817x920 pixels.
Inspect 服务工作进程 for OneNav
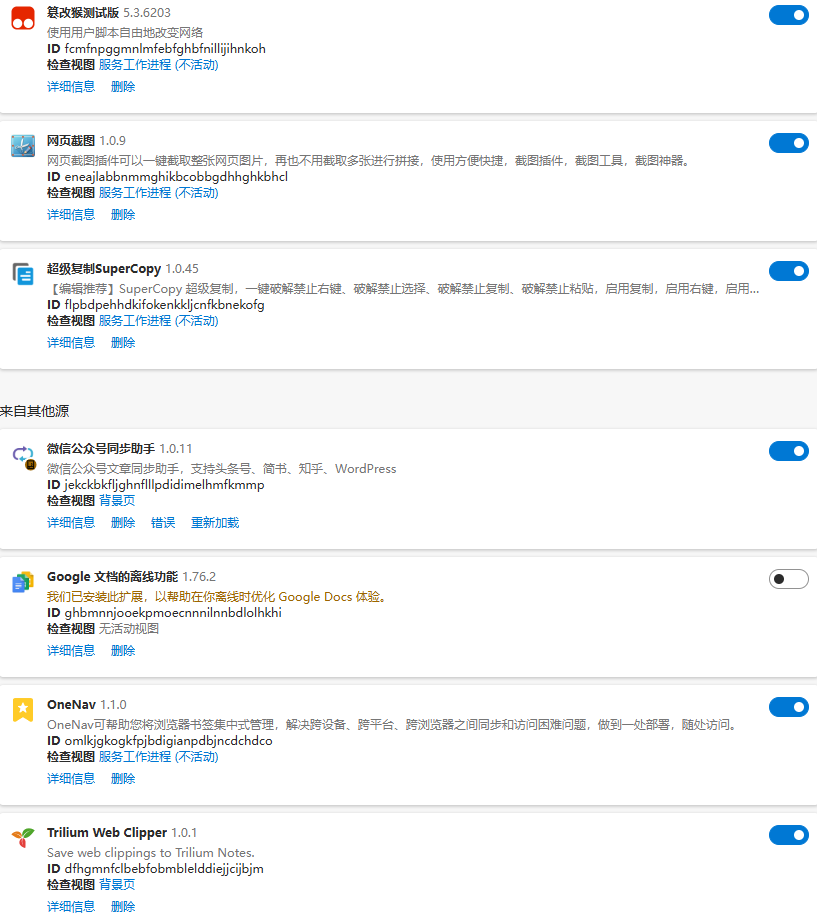(x=158, y=757)
